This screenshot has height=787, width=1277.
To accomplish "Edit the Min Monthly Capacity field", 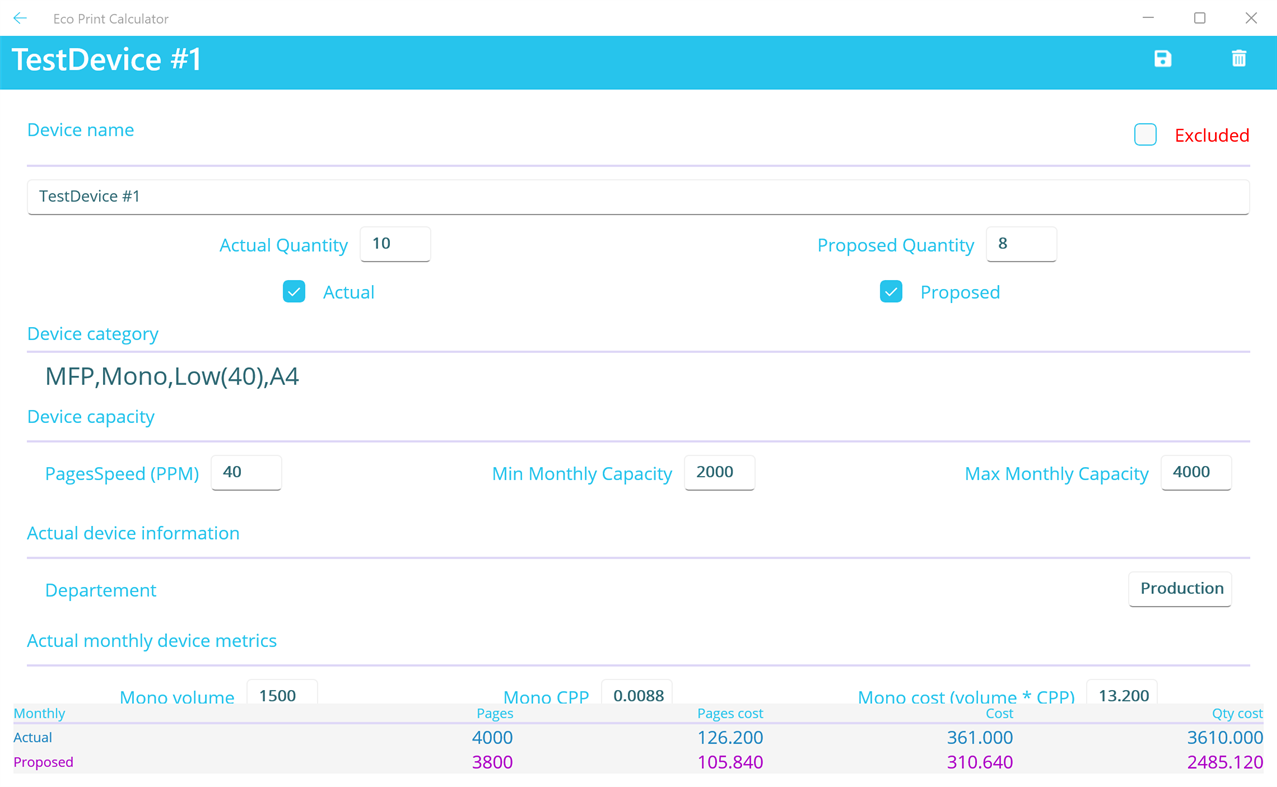I will point(719,472).
